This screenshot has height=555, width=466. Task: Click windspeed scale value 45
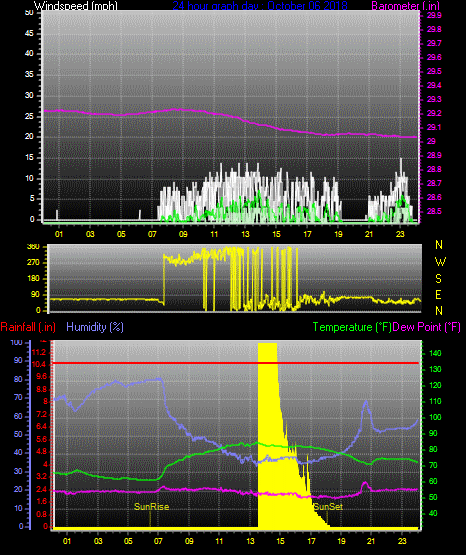point(29,33)
